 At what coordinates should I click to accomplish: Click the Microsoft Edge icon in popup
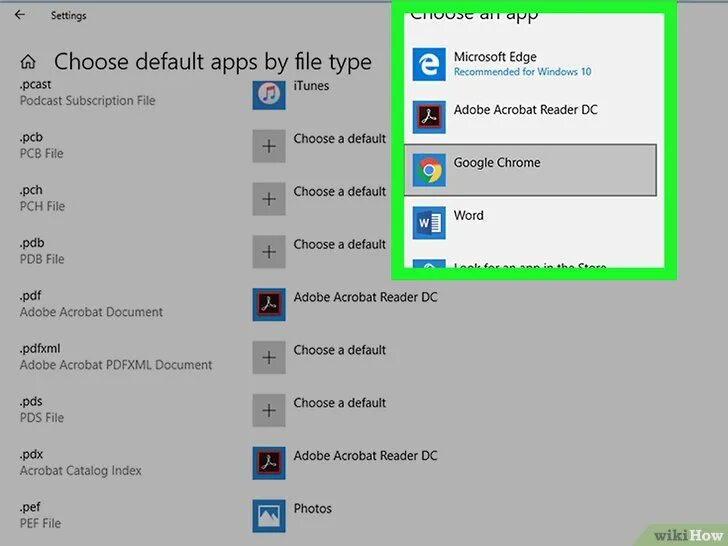click(x=429, y=64)
